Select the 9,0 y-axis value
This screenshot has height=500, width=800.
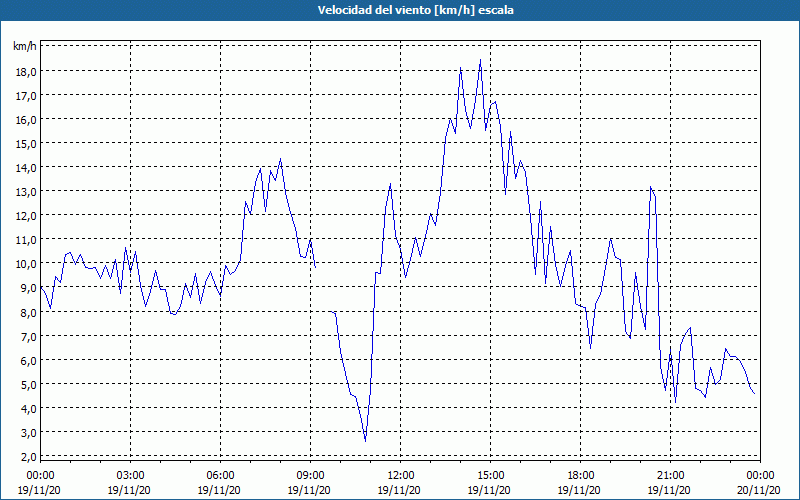(29, 288)
